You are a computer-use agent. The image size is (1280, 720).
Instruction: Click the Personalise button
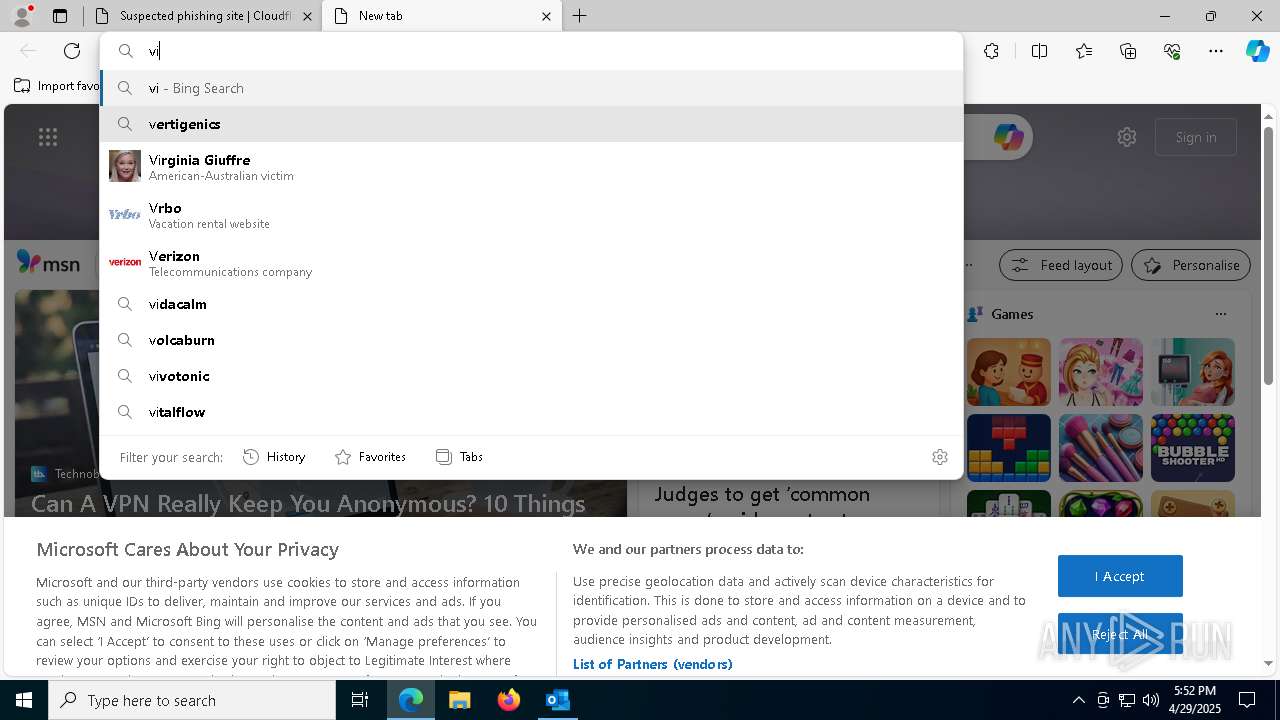(x=1191, y=265)
